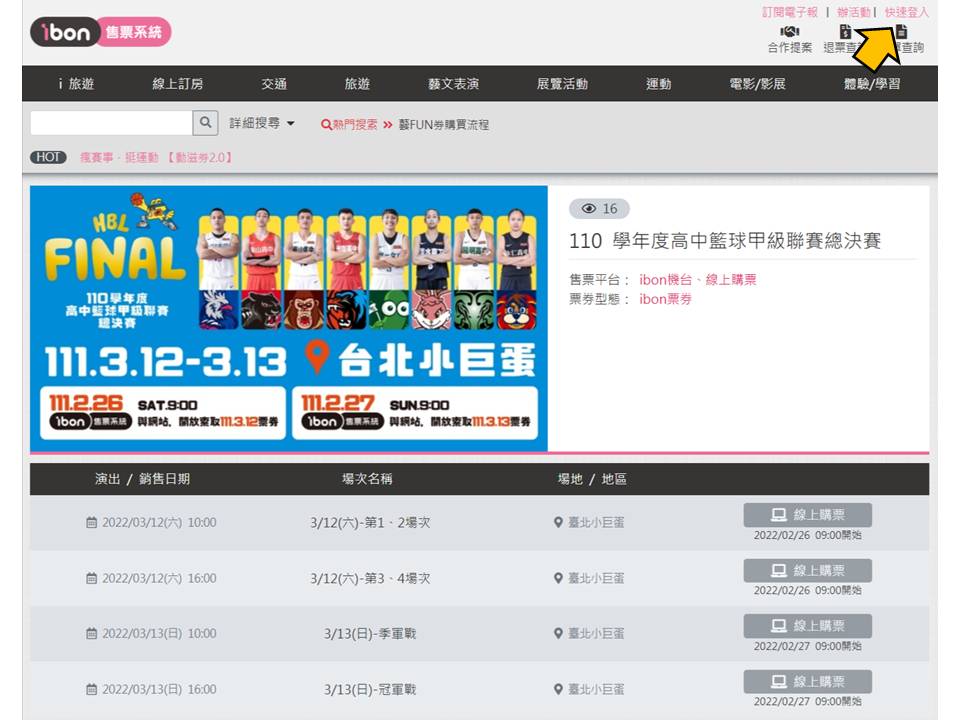Screen dimensions: 960x720
Task: Open the 運動 menu item
Action: [x=658, y=84]
